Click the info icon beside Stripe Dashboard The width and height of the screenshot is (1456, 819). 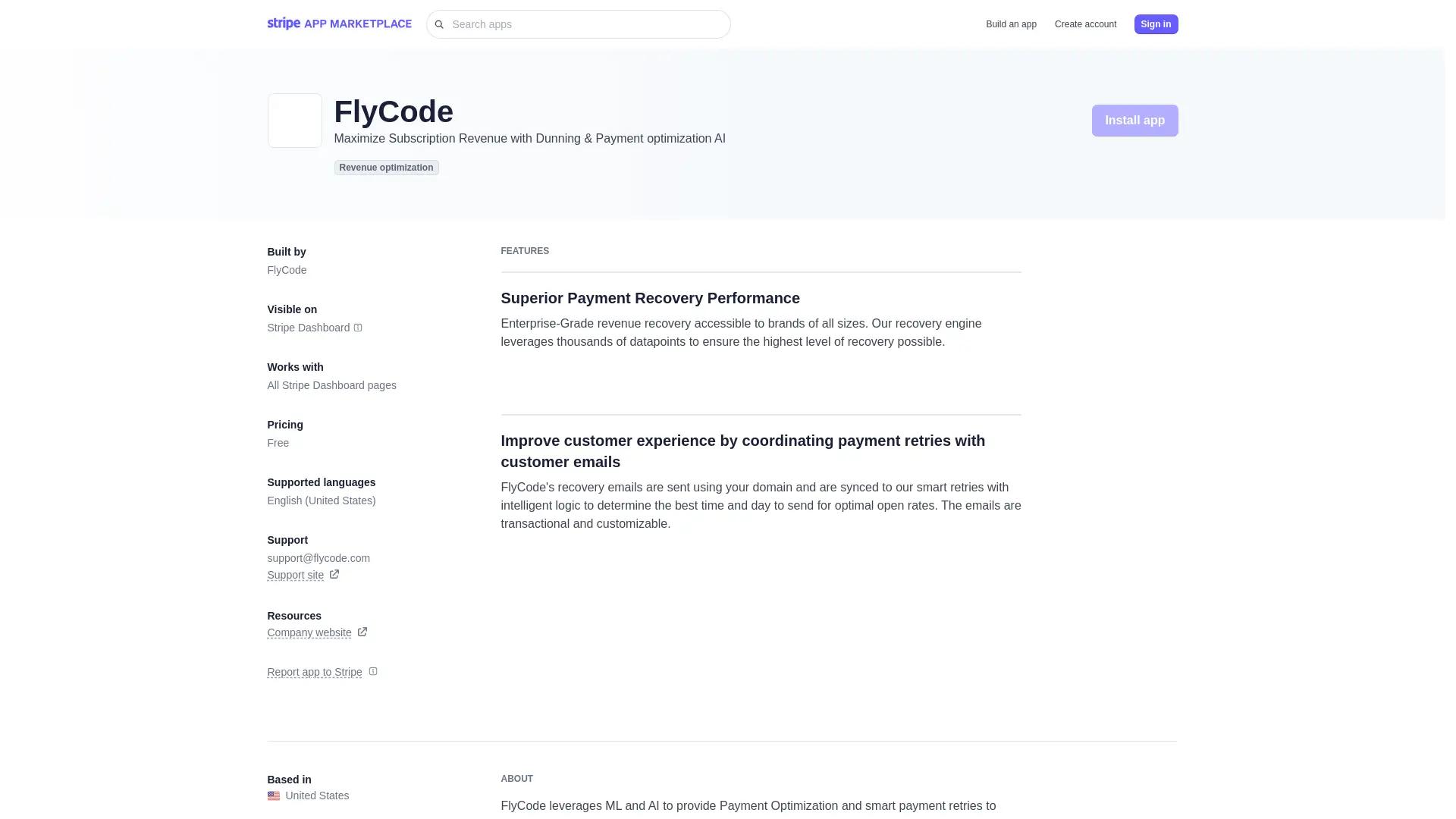[357, 328]
